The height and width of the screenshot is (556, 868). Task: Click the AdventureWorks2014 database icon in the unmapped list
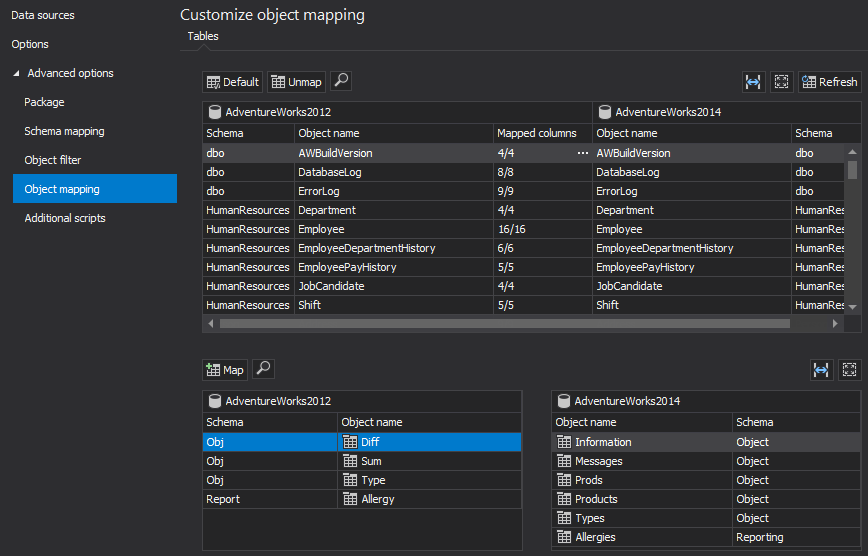point(564,401)
